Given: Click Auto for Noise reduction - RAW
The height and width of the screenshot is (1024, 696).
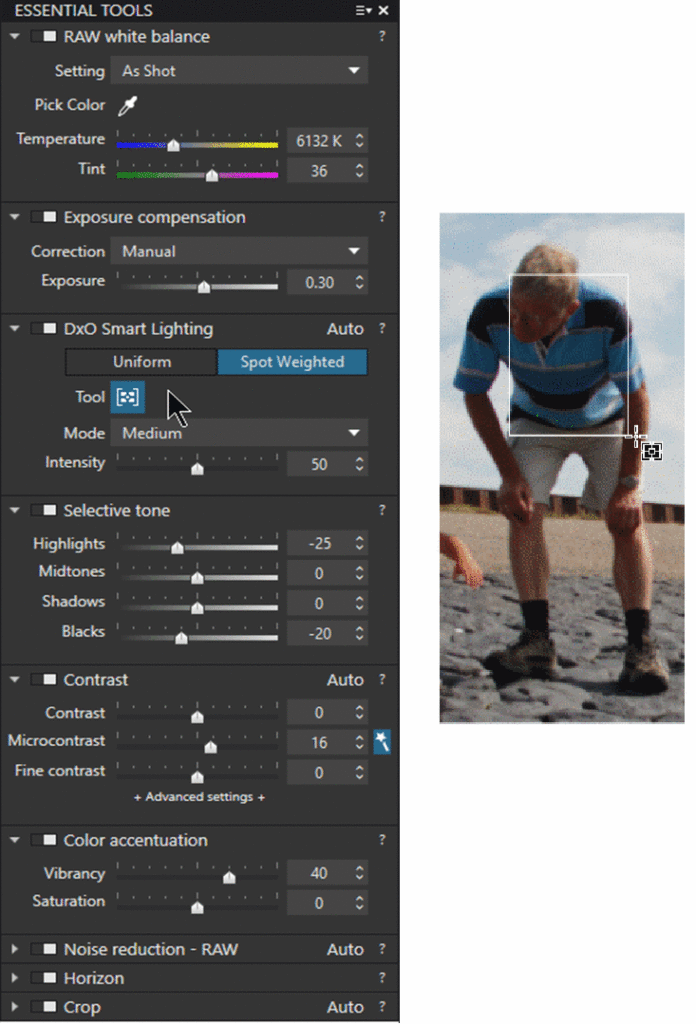Looking at the screenshot, I should tap(345, 949).
